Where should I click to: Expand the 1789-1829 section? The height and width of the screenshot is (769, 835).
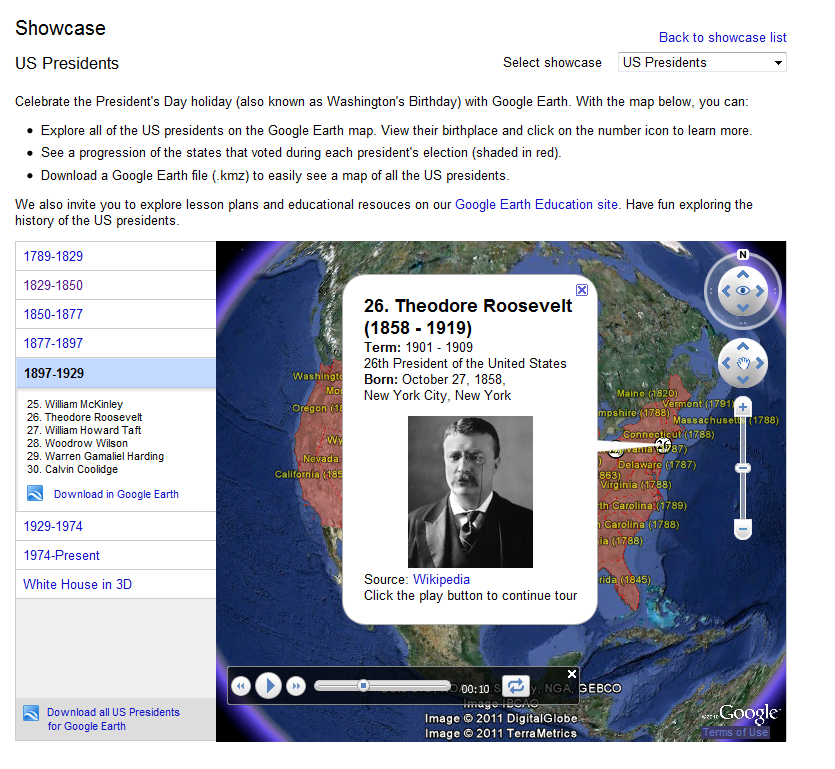pos(116,256)
